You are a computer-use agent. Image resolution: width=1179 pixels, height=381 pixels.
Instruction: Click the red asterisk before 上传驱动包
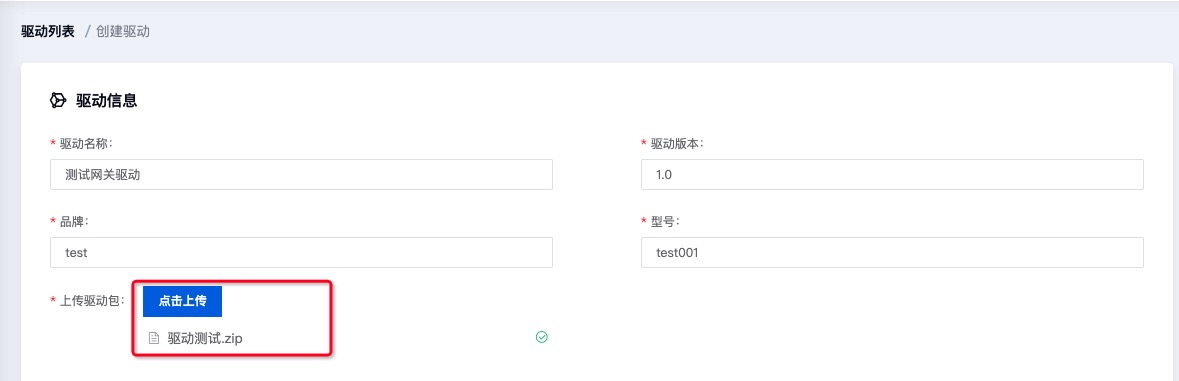click(x=53, y=300)
